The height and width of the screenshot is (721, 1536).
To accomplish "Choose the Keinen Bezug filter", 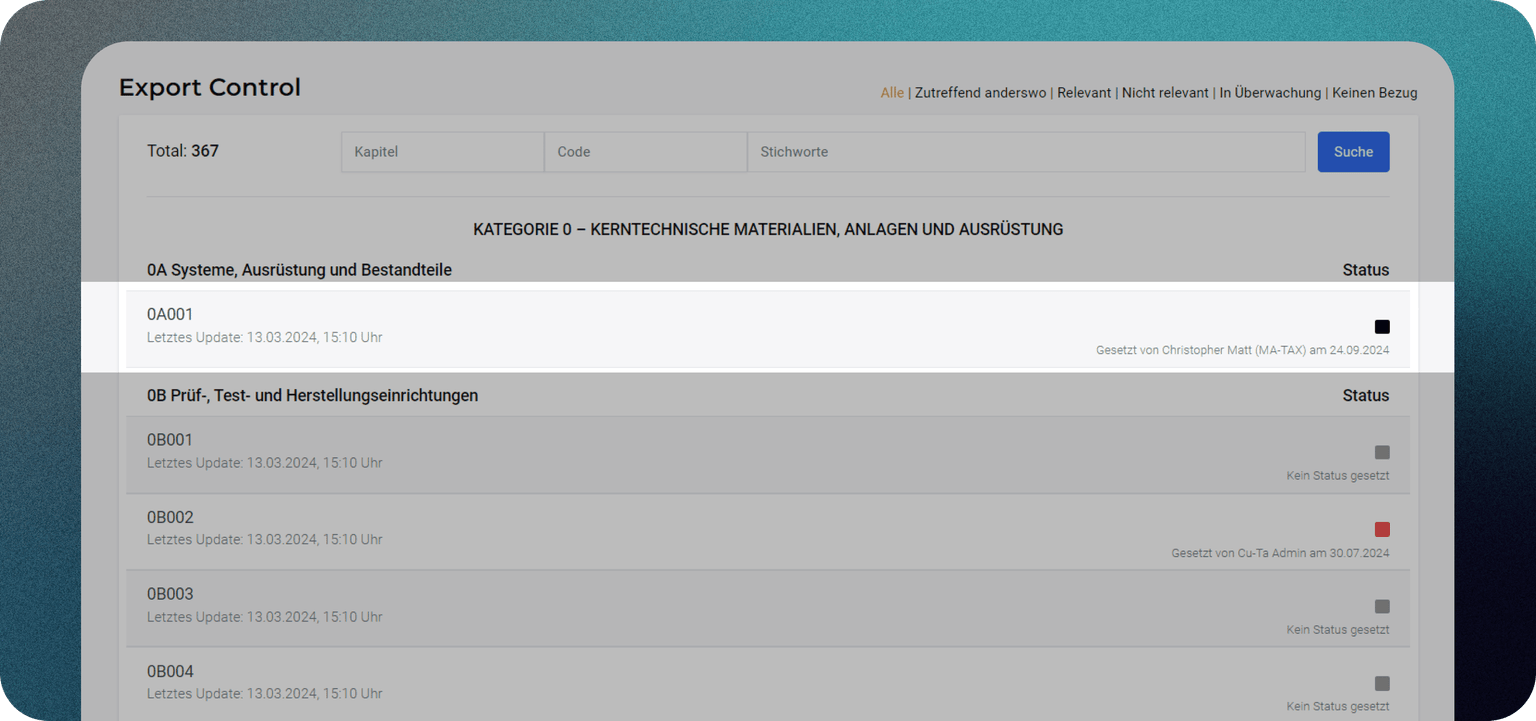I will click(1374, 93).
